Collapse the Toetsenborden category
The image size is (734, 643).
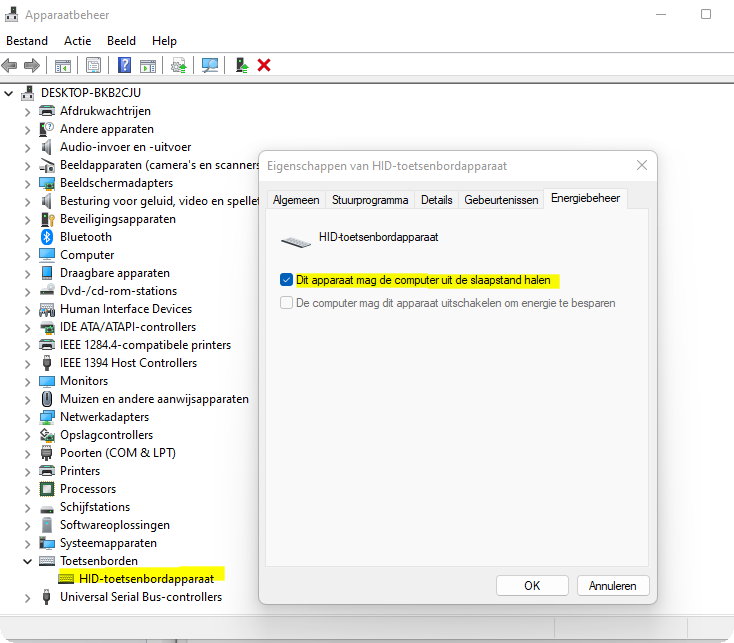(27, 561)
